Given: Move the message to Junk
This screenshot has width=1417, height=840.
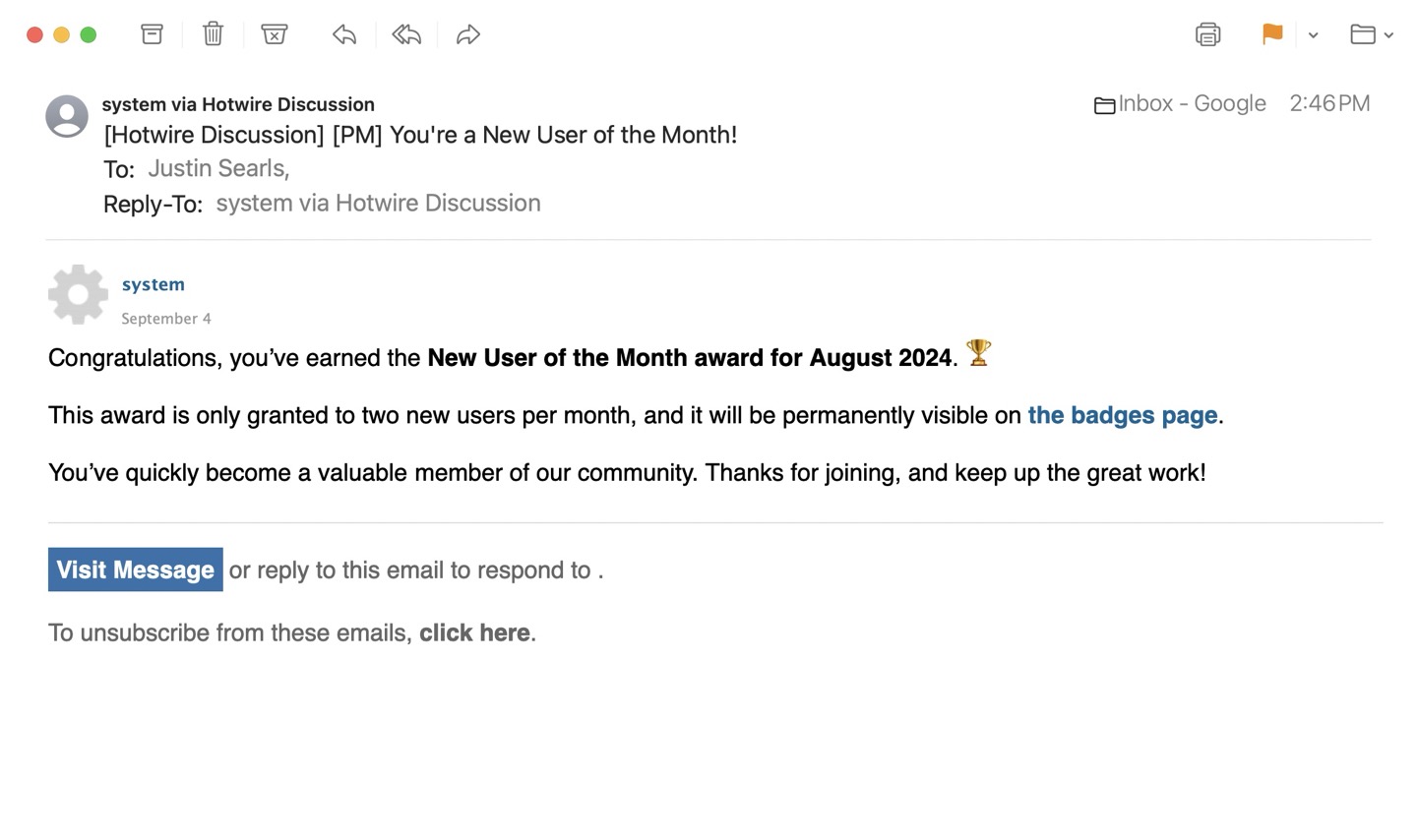Looking at the screenshot, I should tap(275, 34).
